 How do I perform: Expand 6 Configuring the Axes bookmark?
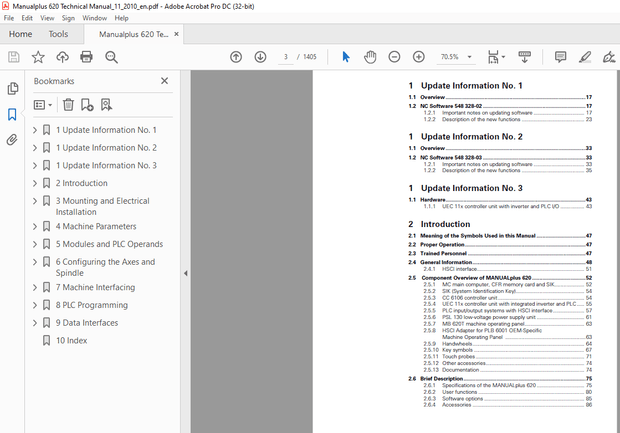[x=35, y=262]
